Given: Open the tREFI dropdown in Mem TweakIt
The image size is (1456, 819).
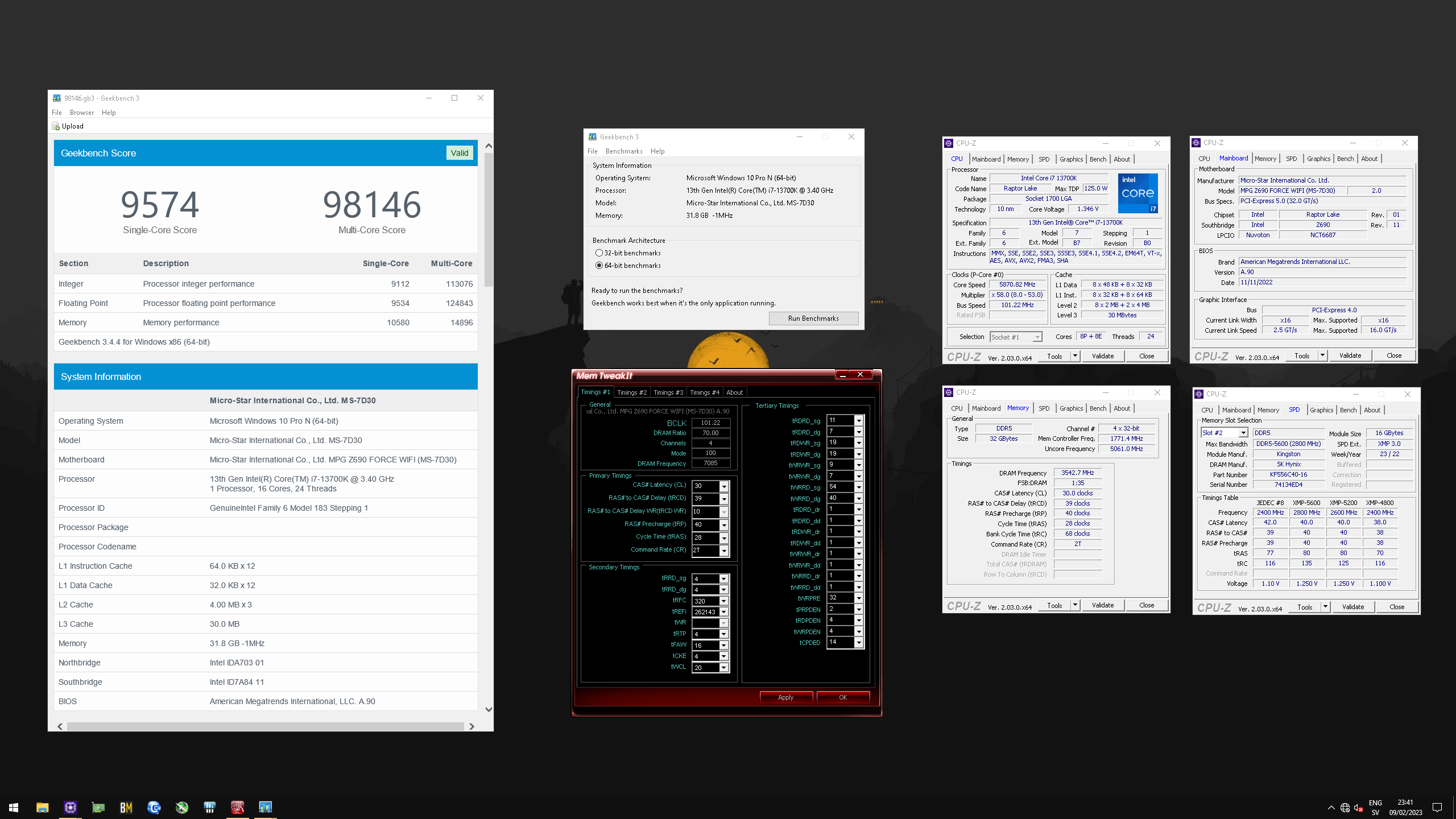Looking at the screenshot, I should pyautogui.click(x=724, y=612).
